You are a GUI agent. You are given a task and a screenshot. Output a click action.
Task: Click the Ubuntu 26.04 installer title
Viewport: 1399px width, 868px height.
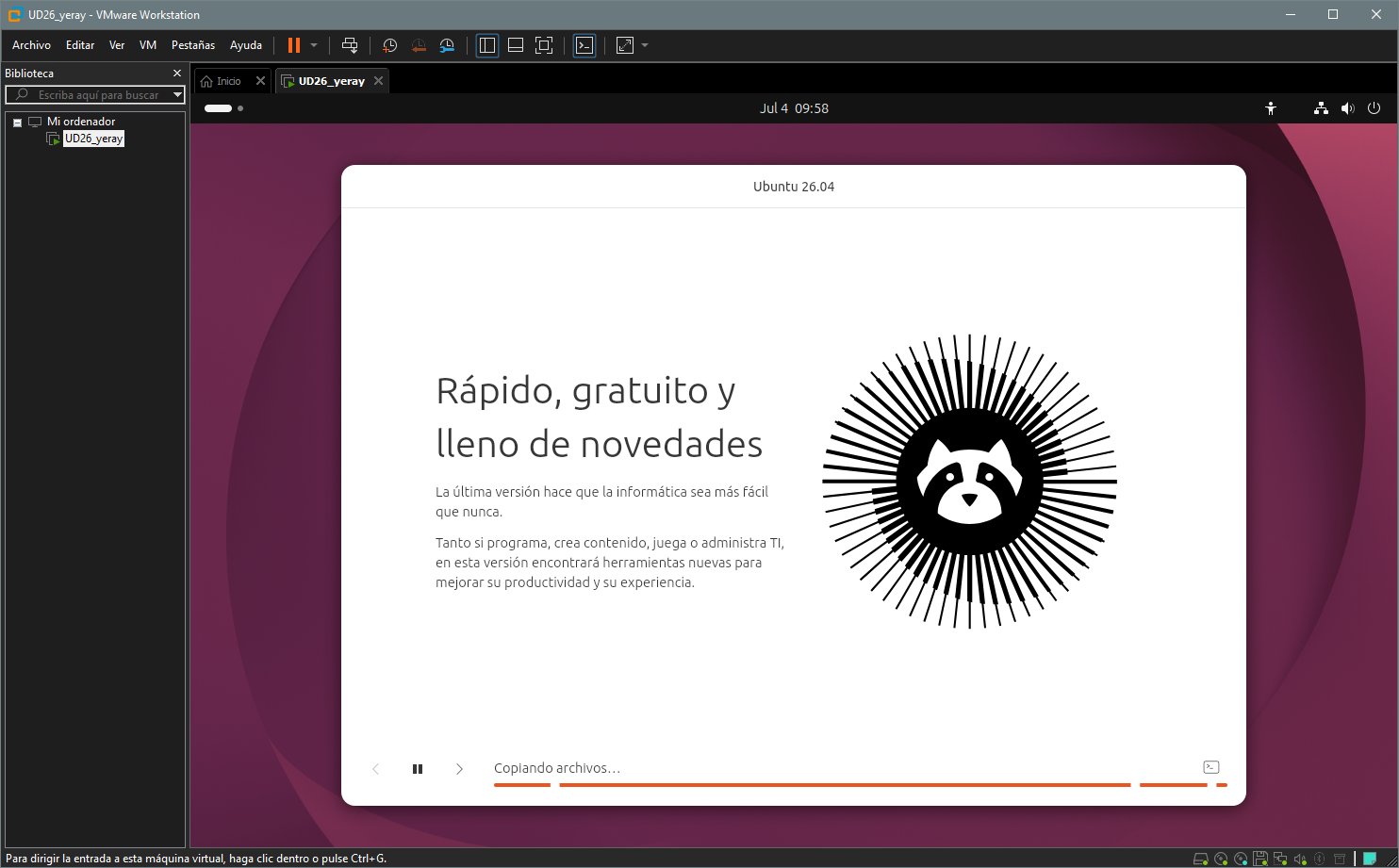click(x=794, y=187)
